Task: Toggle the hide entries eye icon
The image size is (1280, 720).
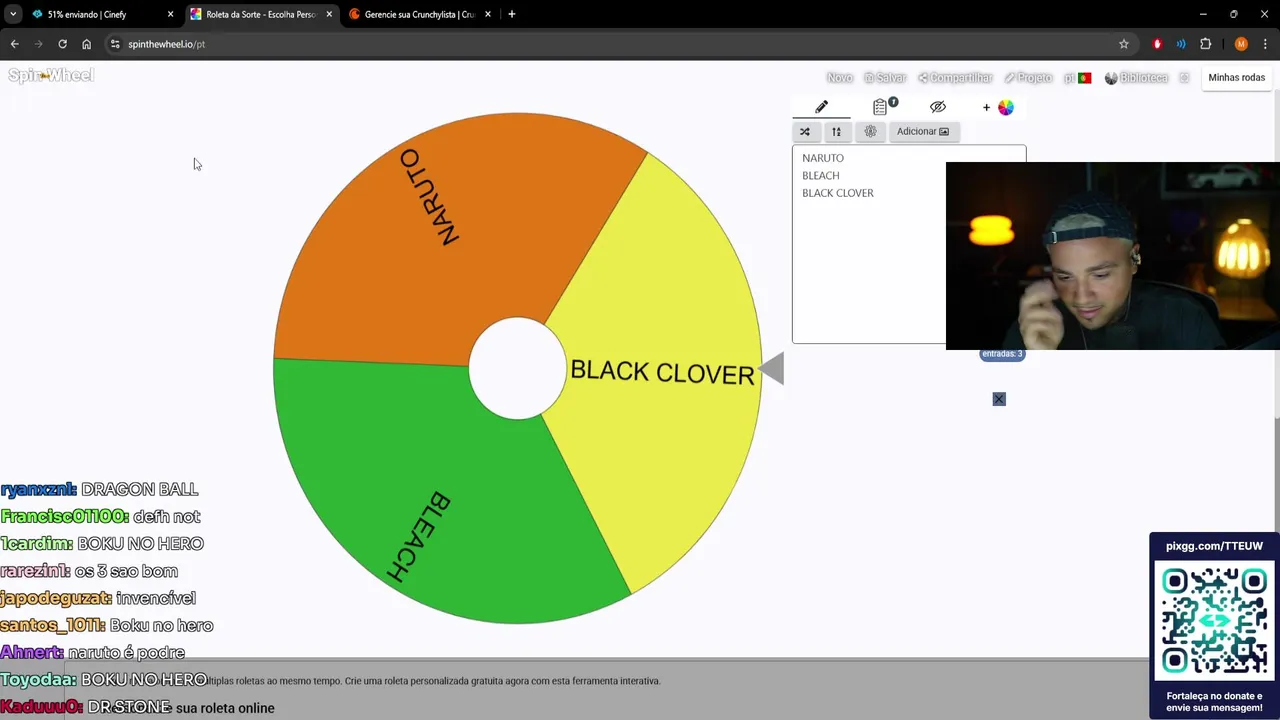Action: click(937, 107)
